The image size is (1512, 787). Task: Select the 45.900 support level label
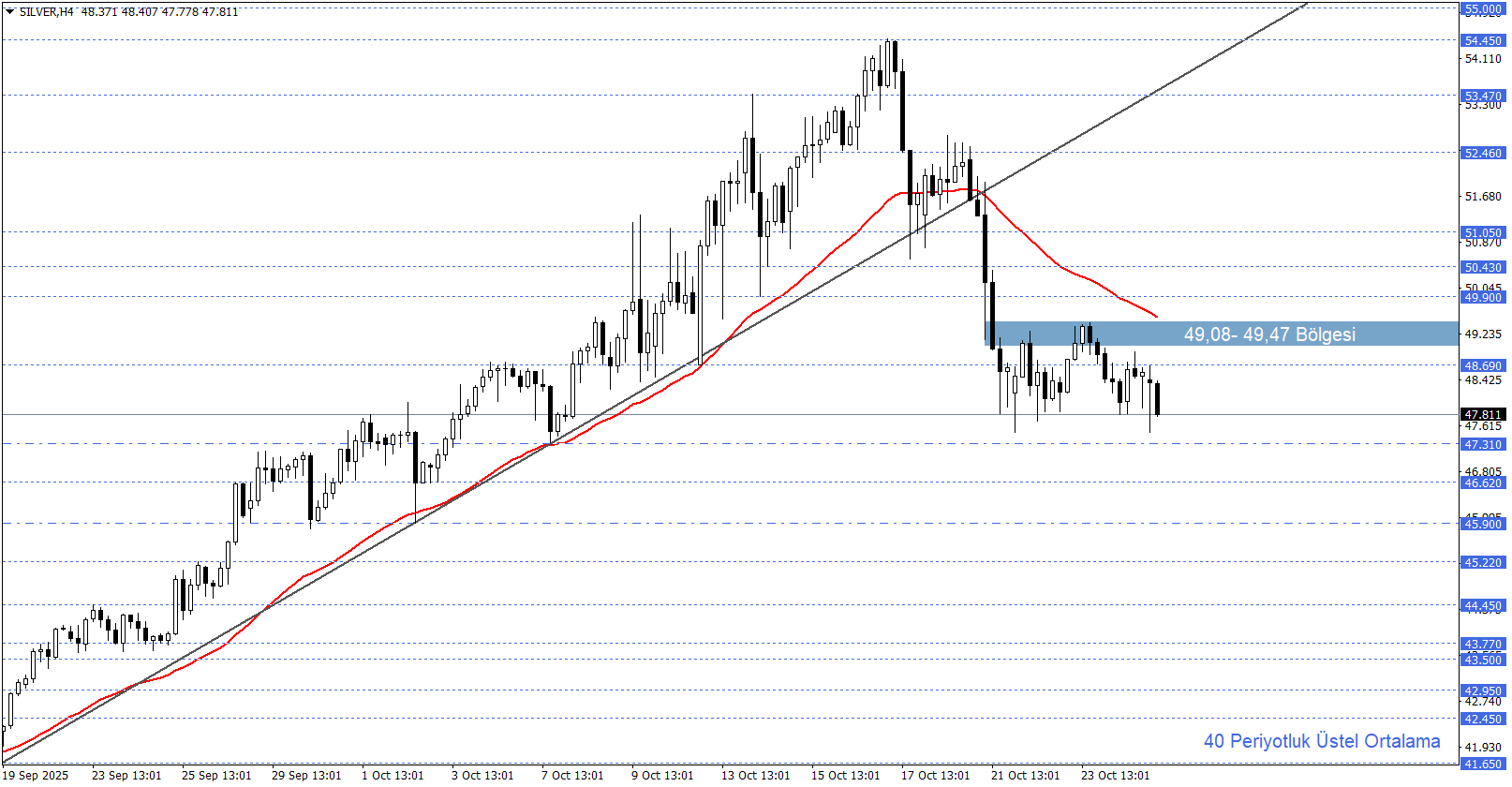[1483, 524]
